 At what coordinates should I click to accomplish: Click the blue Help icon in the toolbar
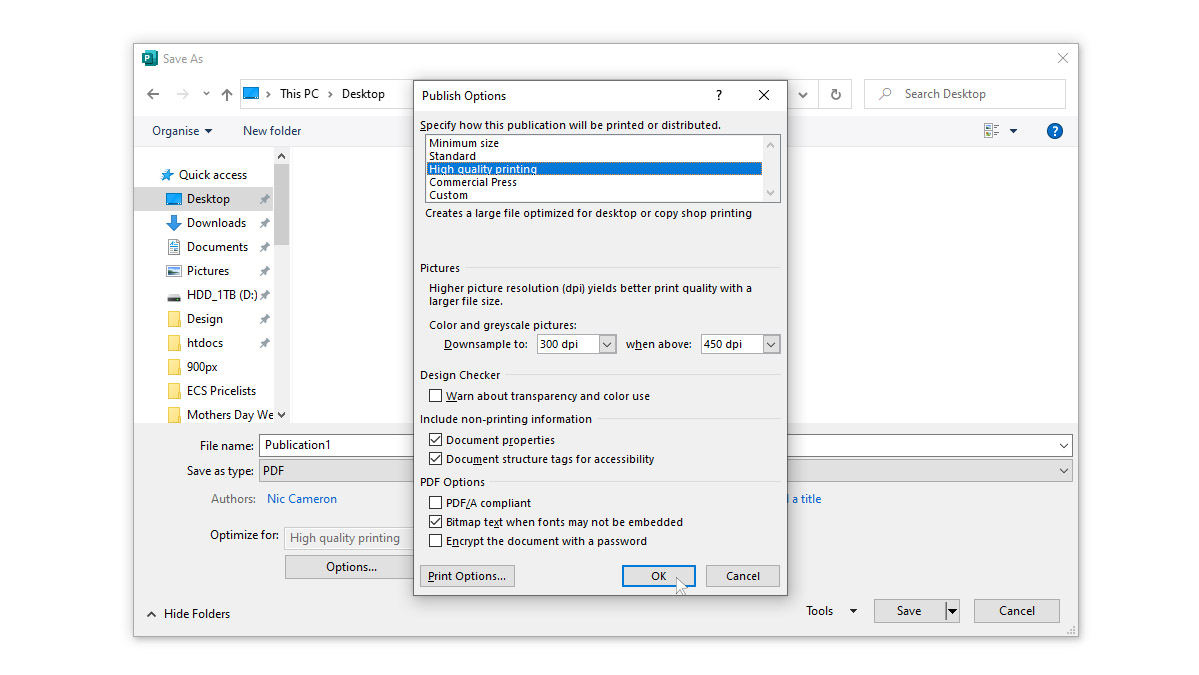pos(1054,130)
